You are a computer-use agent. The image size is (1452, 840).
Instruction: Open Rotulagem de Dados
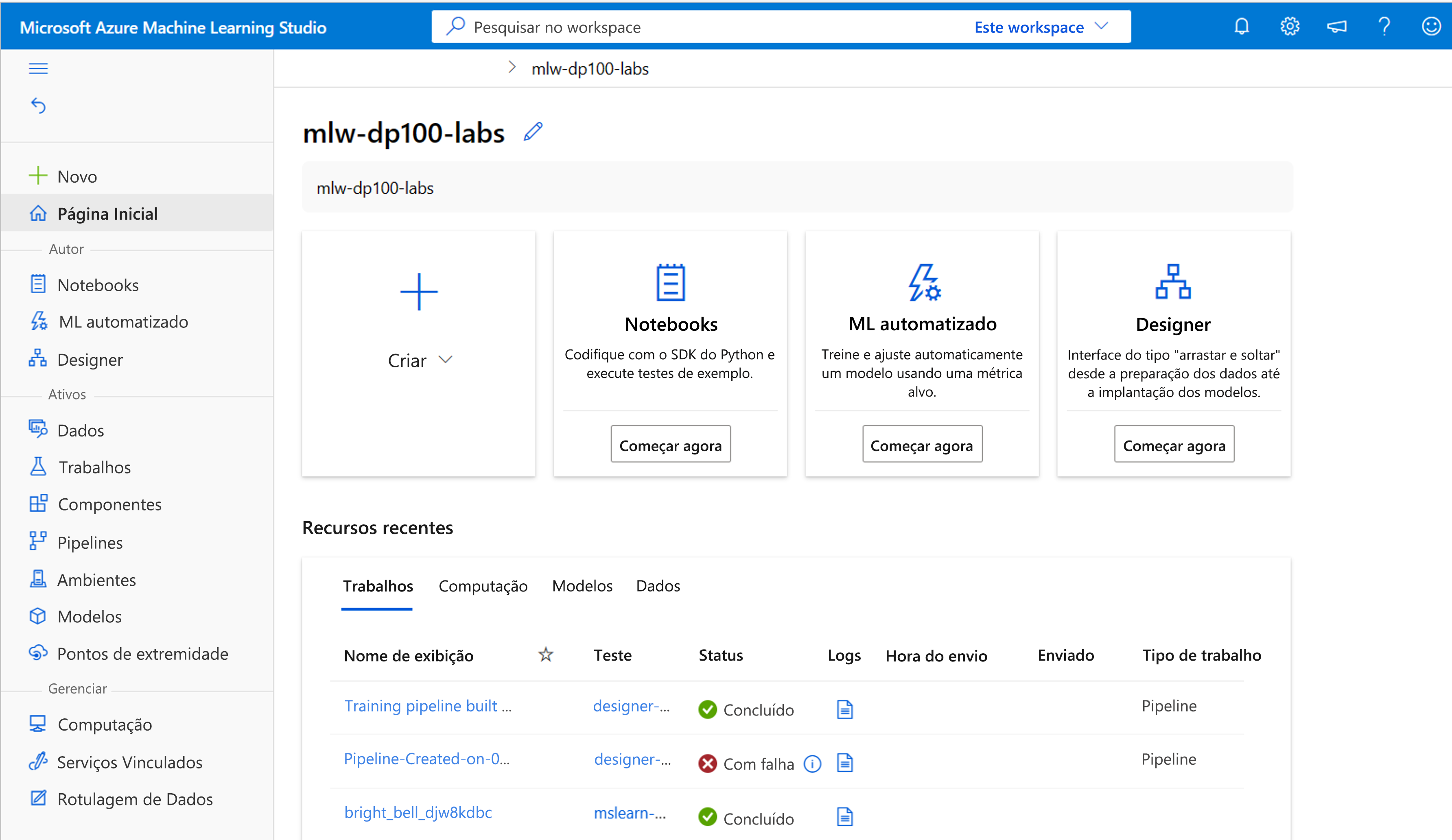[x=135, y=799]
